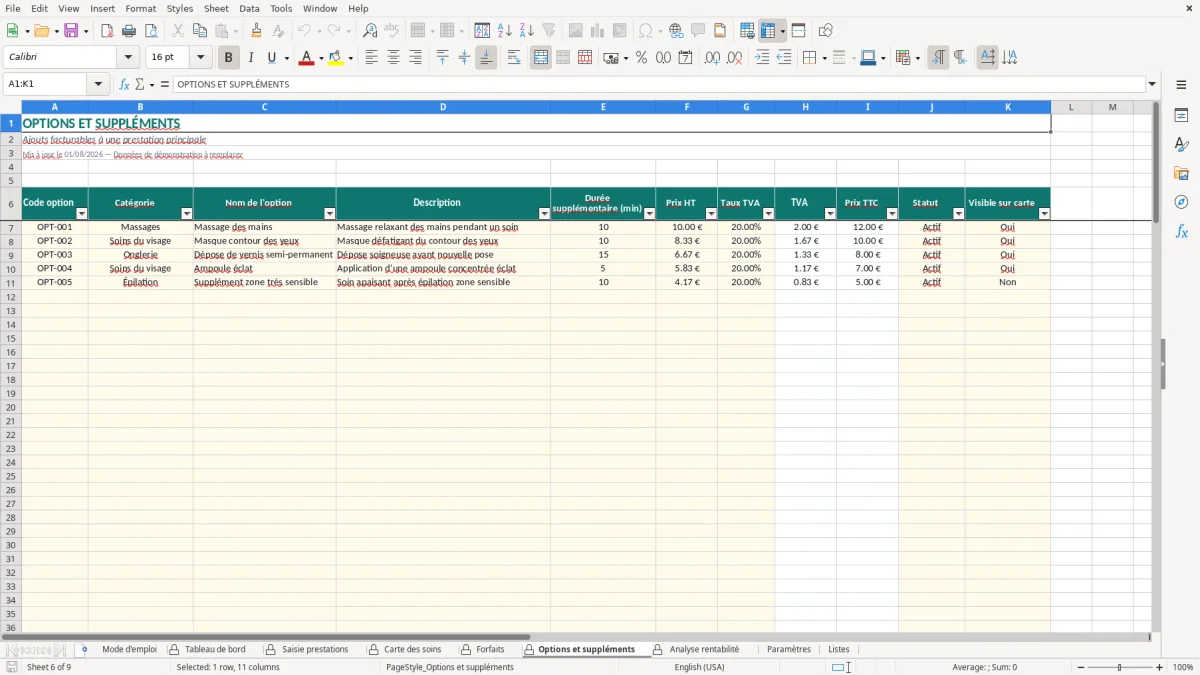Open the Function Wizard fx
The image size is (1200, 675).
pyautogui.click(x=124, y=85)
